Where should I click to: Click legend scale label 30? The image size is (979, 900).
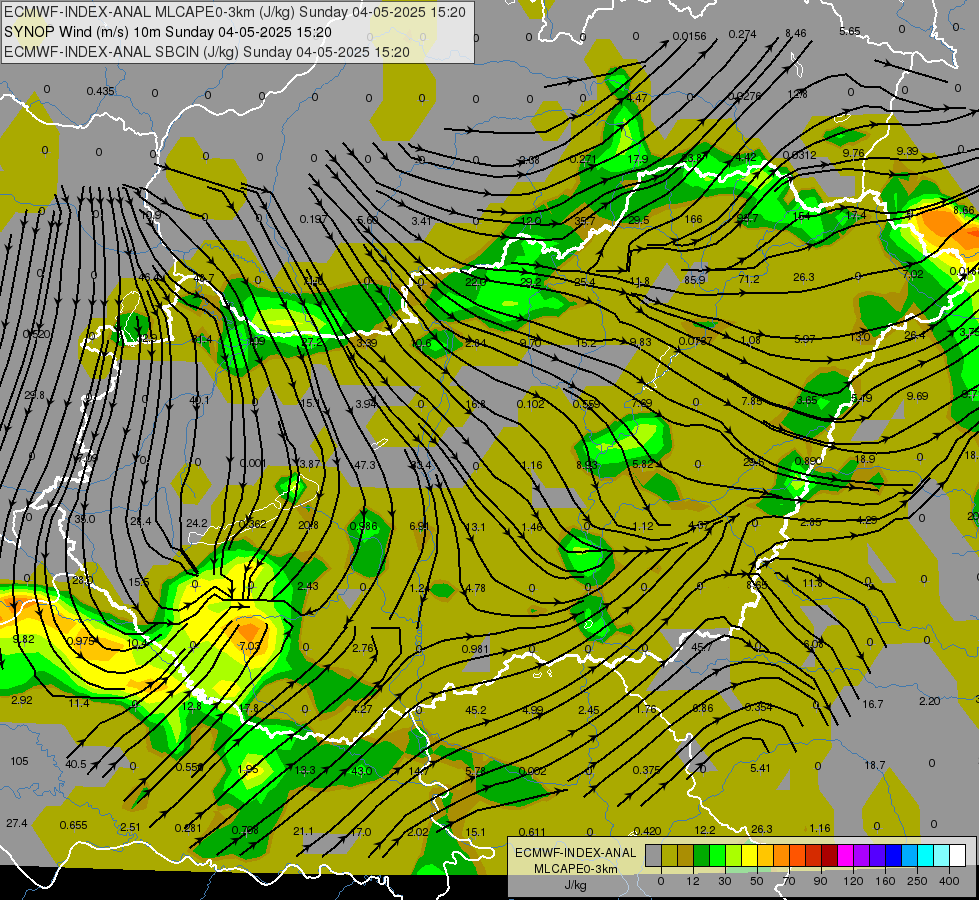(724, 881)
